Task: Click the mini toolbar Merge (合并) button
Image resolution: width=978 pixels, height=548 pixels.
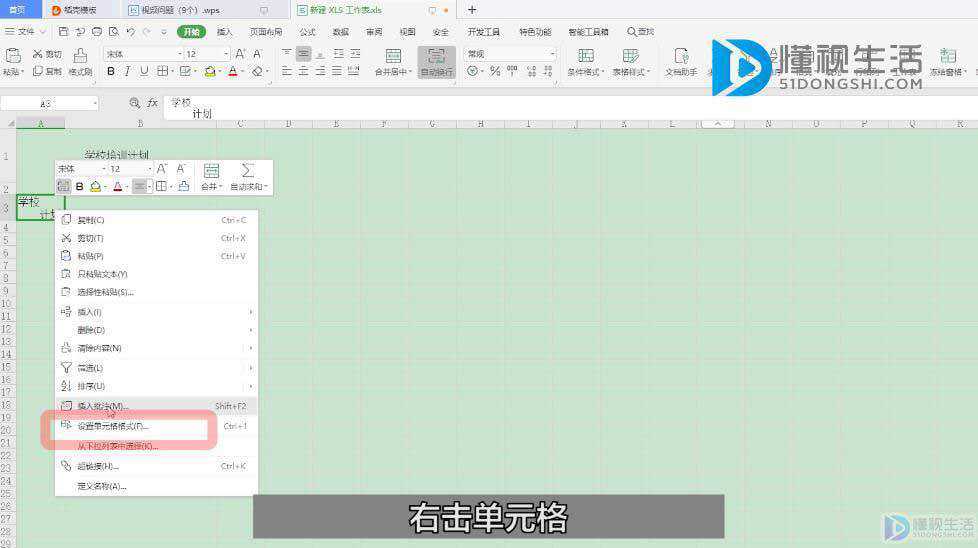Action: click(x=211, y=177)
